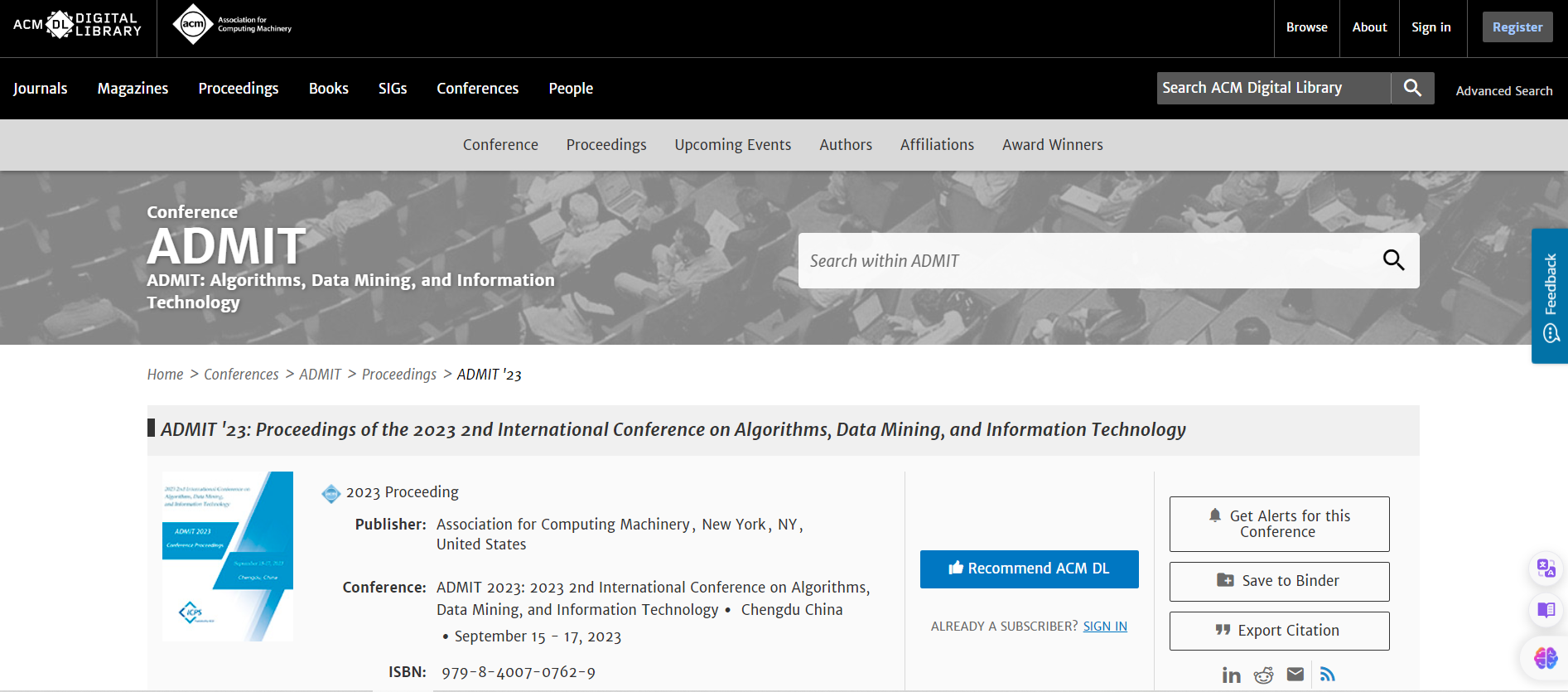Viewport: 1568px width, 692px height.
Task: Switch to the Upcoming Events tab
Action: 732,145
